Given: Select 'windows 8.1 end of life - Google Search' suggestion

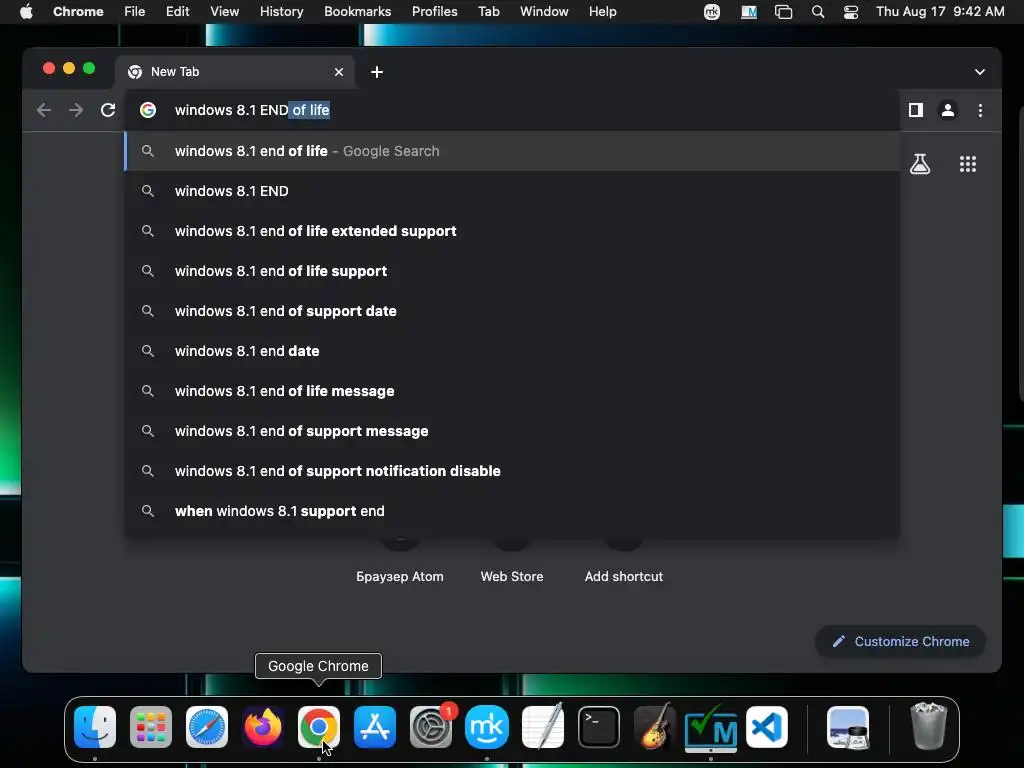Looking at the screenshot, I should [513, 152].
